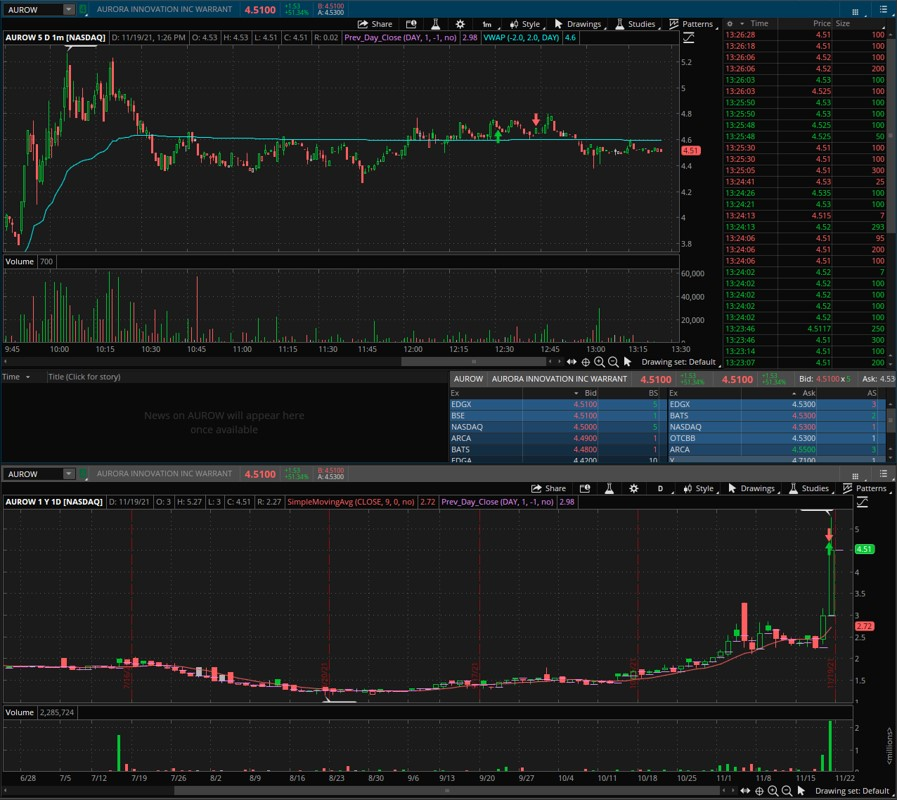This screenshot has height=800, width=897.
Task: Expand Style menu on upper chart
Action: pos(524,24)
